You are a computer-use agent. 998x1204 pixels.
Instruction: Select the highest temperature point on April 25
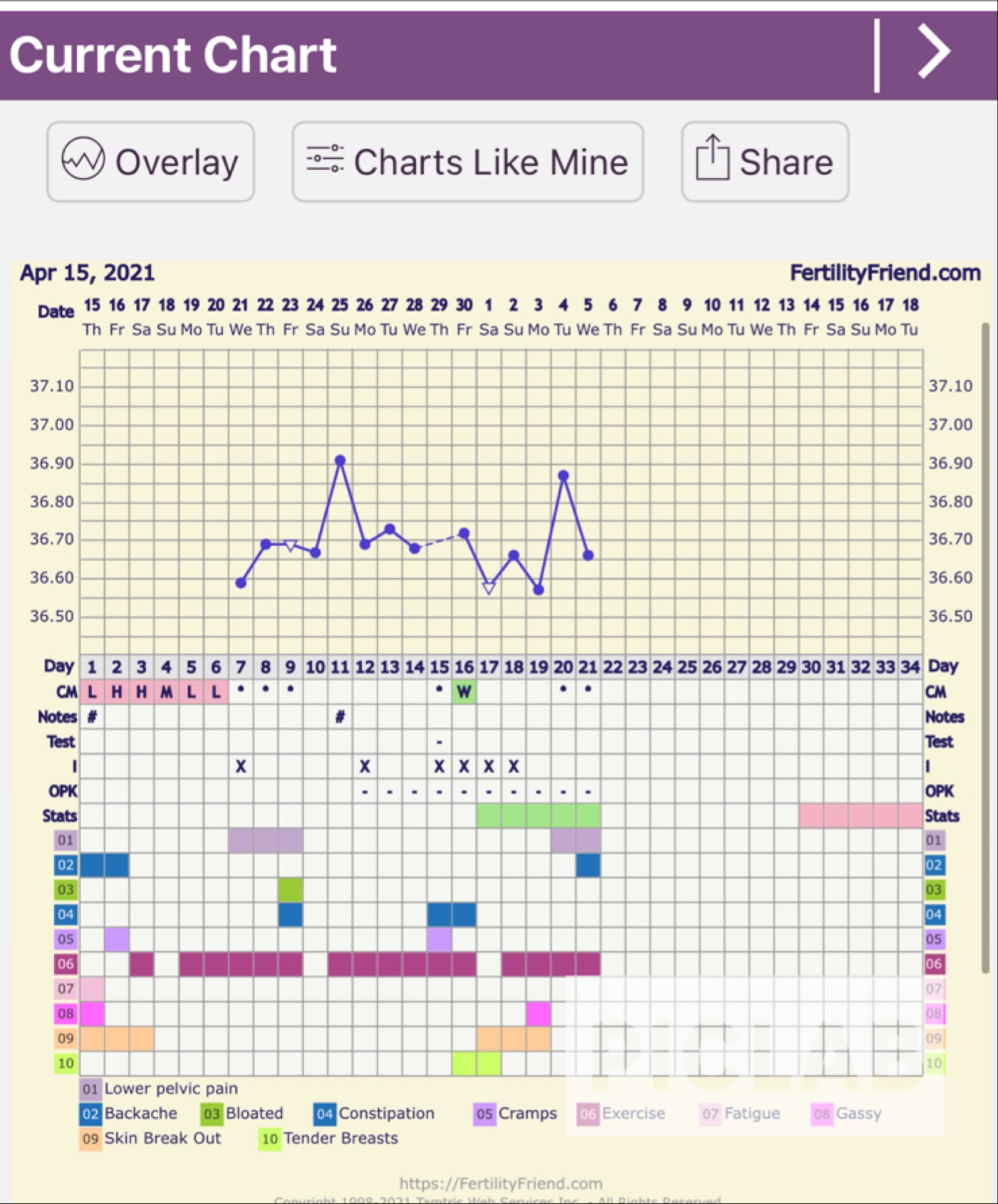point(341,461)
